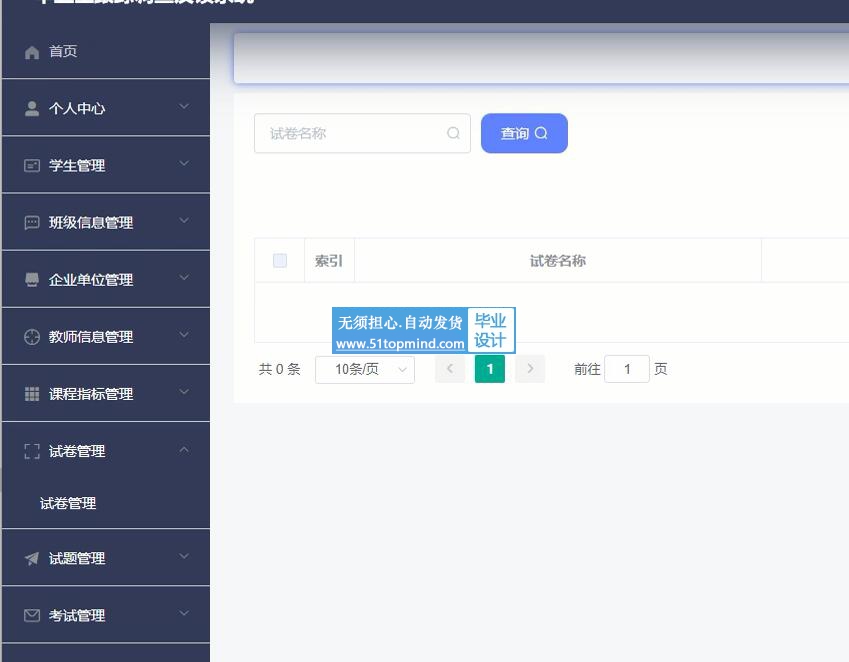Go to next page arrow
Screen dimensions: 849x662
pos(530,369)
